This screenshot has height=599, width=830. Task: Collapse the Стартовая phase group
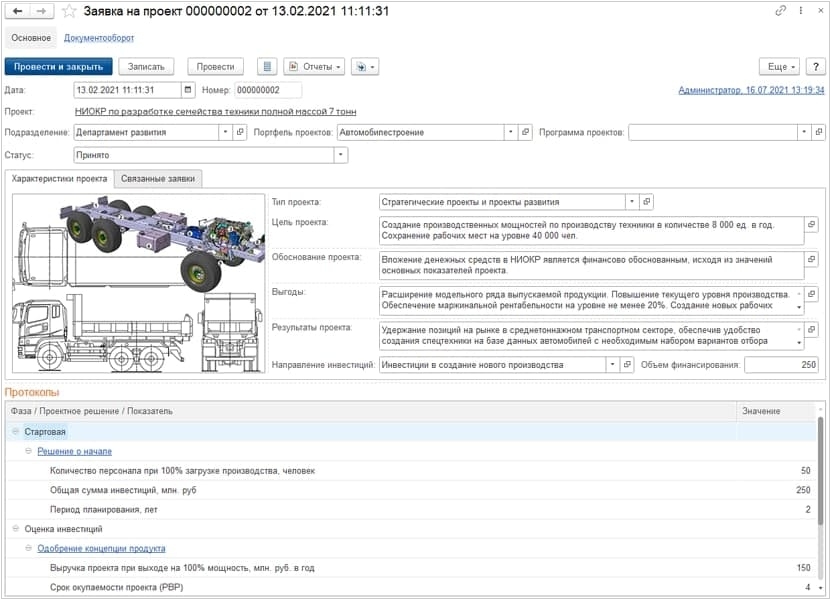pos(16,431)
